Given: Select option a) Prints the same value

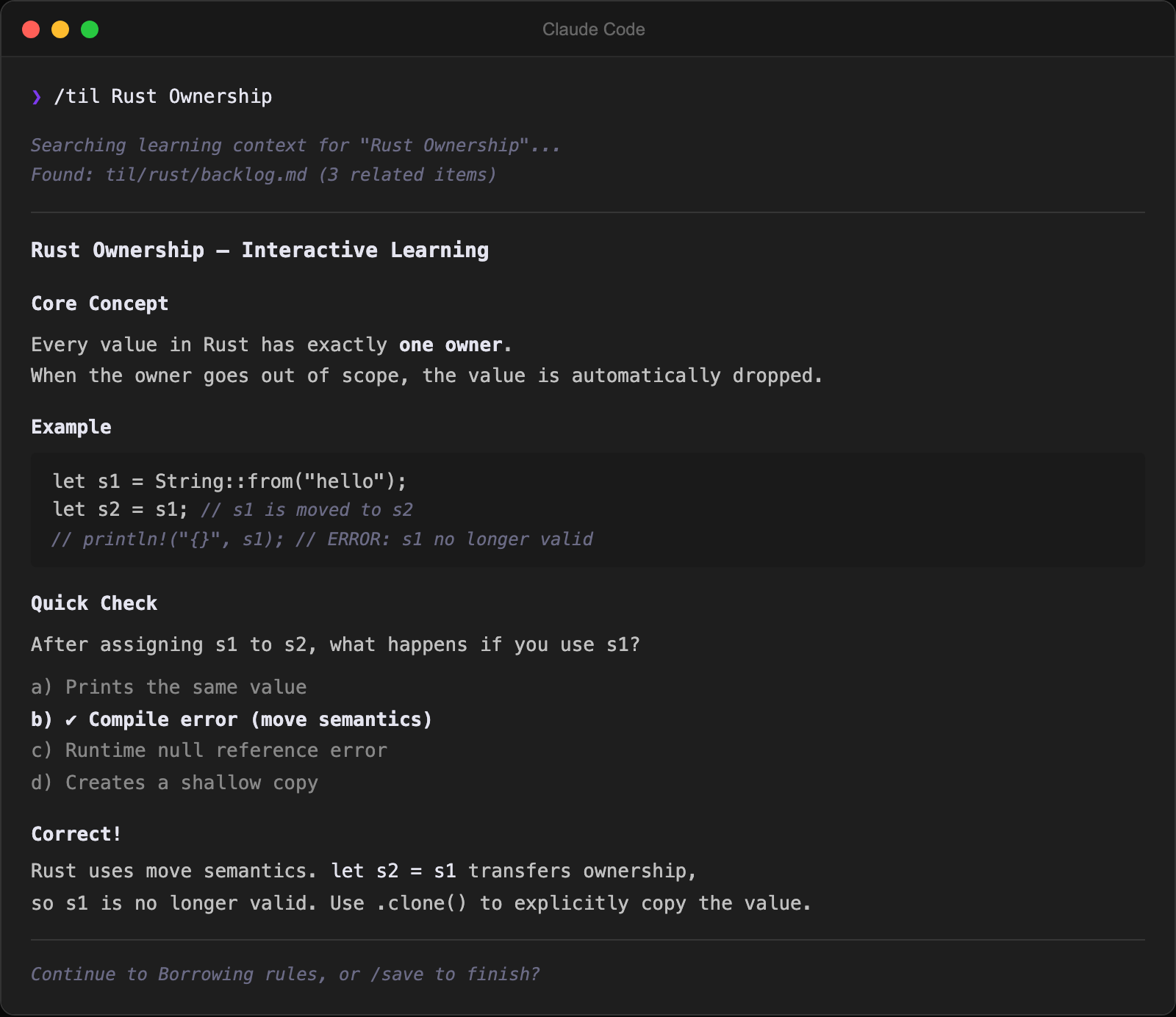Looking at the screenshot, I should pos(169,687).
